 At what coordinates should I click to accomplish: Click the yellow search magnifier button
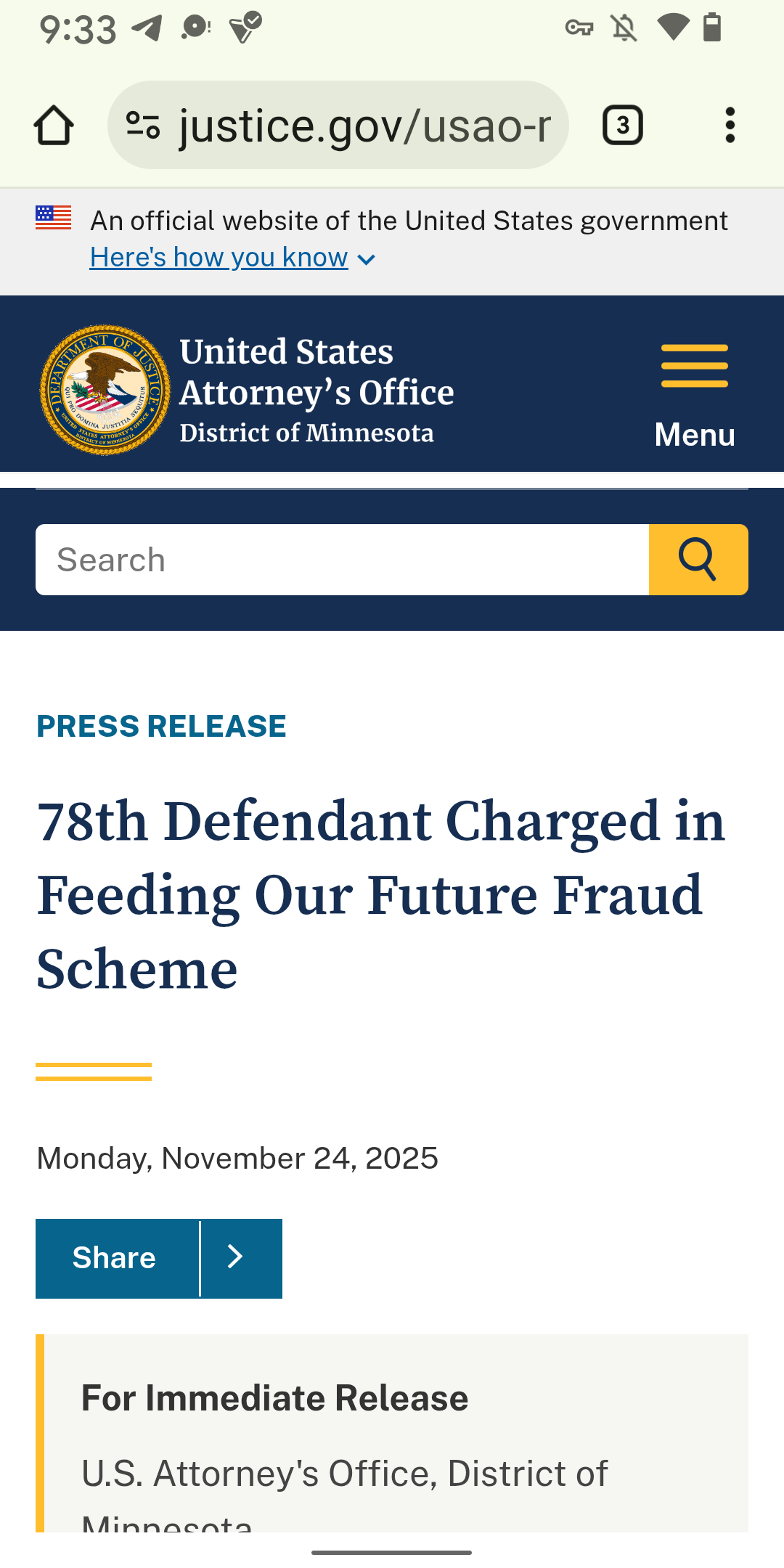tap(698, 560)
